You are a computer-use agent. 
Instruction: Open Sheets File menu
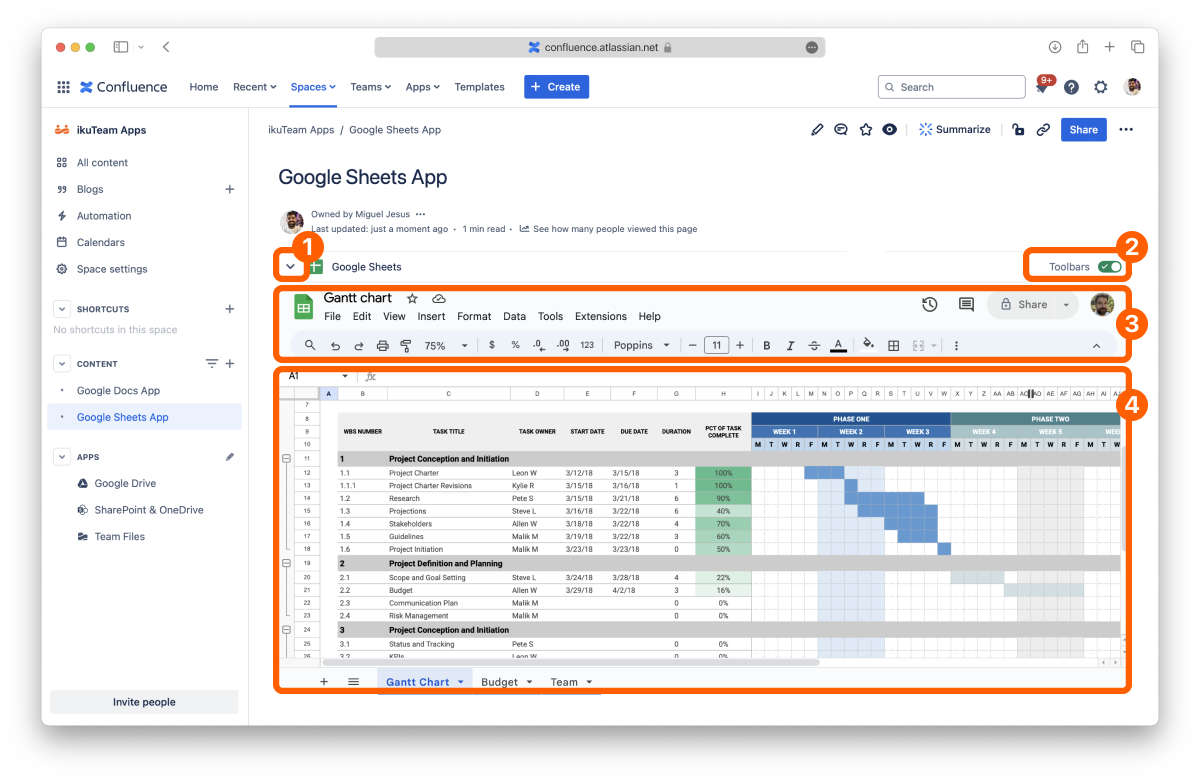click(x=332, y=316)
